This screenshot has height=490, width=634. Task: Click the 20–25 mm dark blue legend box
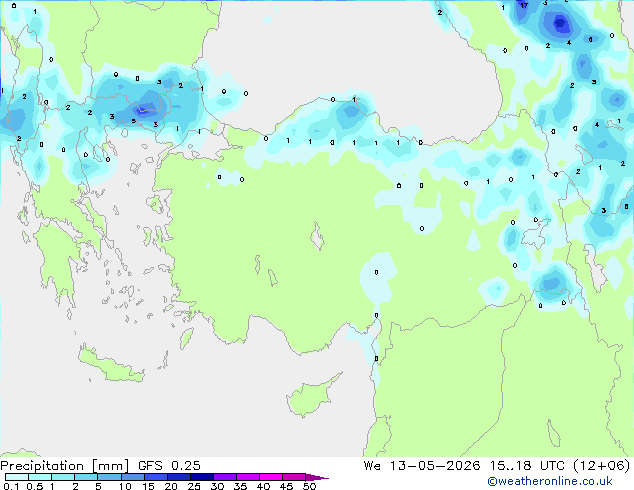[x=179, y=477]
